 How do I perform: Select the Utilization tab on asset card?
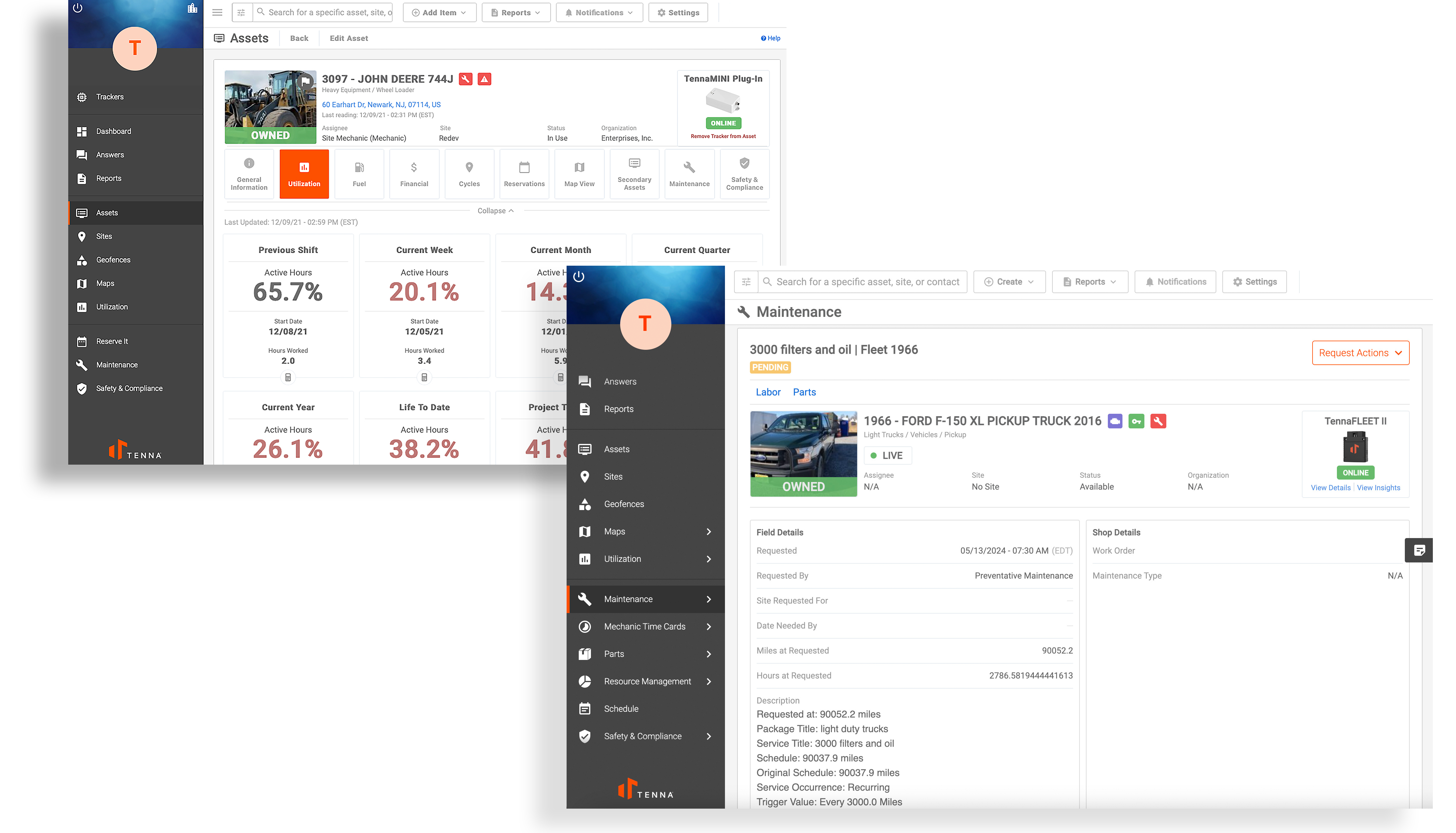click(304, 174)
